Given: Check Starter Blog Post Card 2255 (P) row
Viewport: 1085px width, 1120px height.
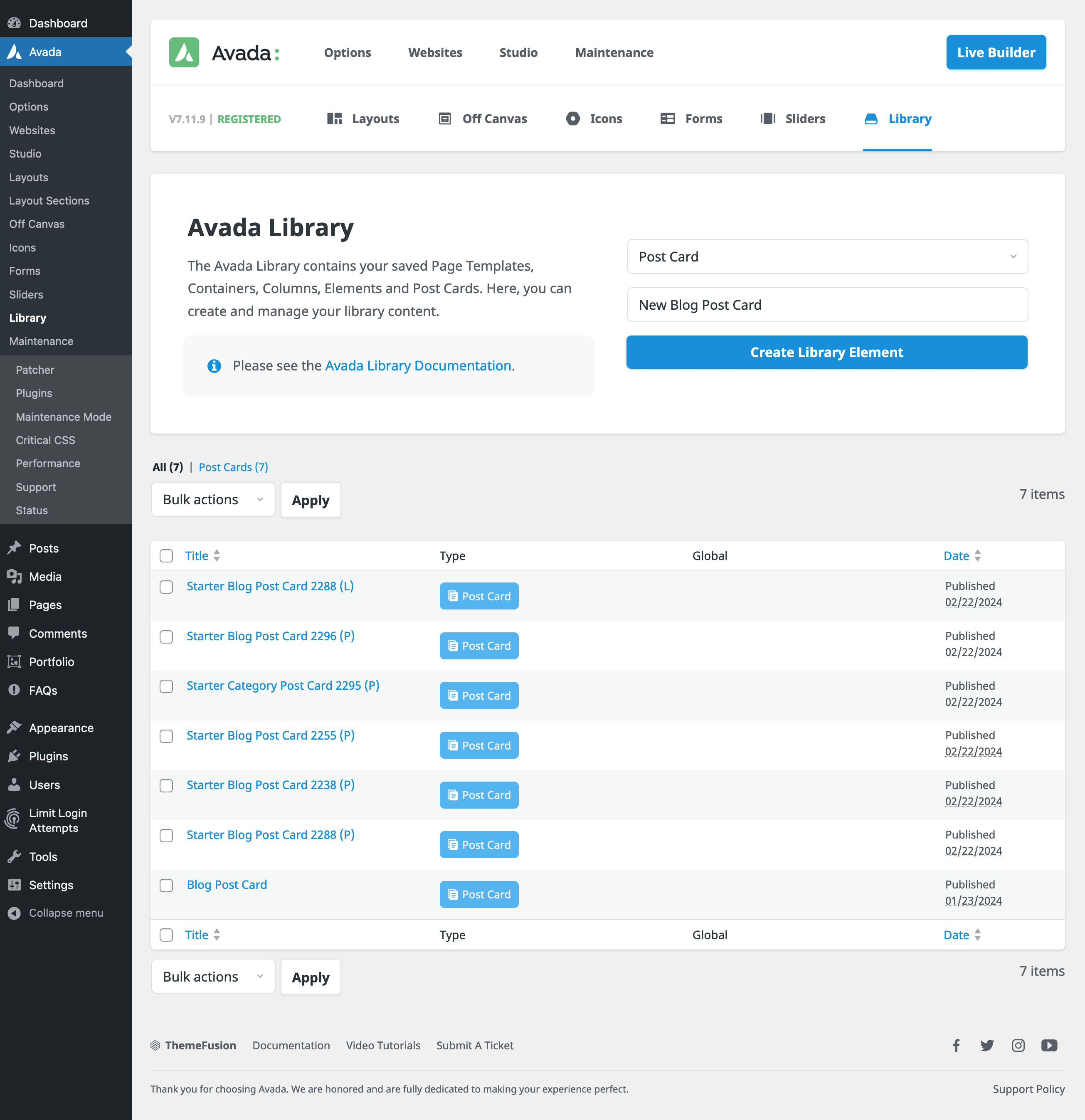Looking at the screenshot, I should [x=166, y=736].
